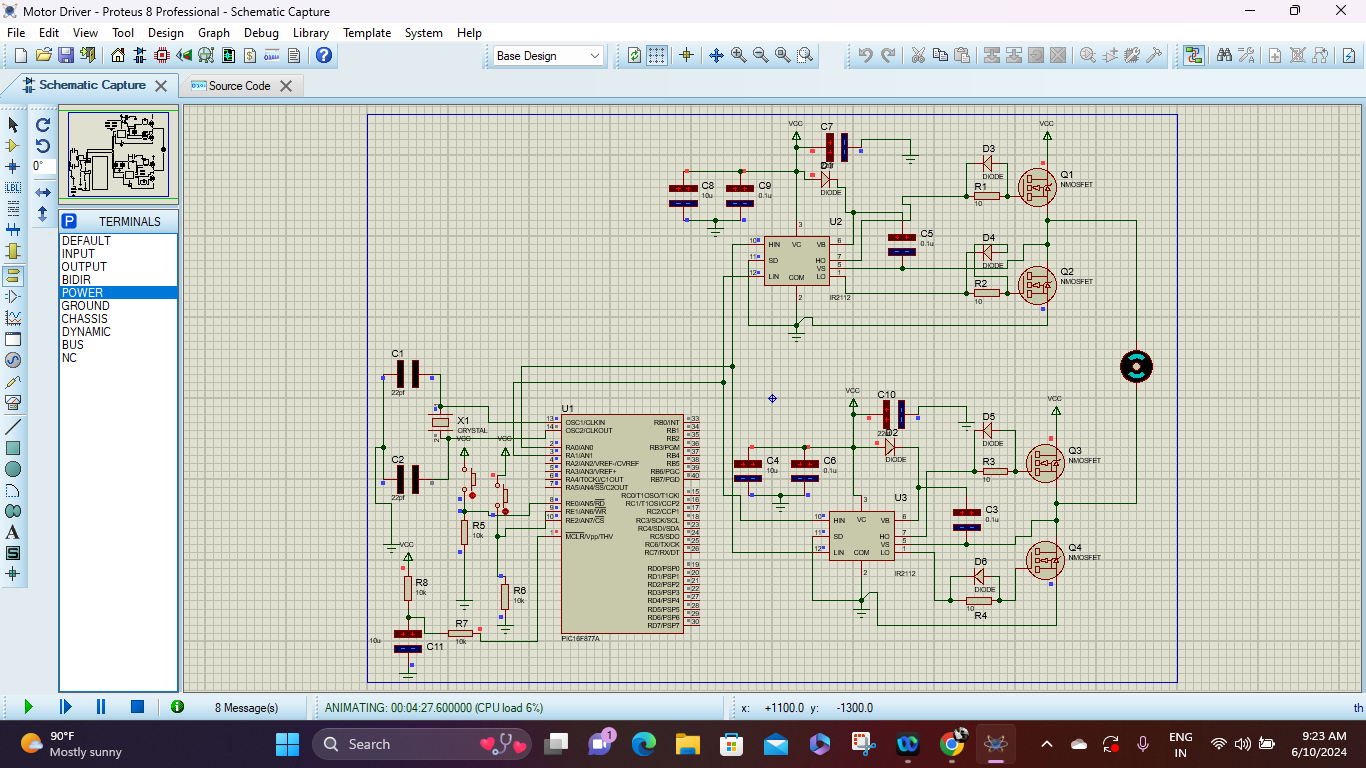Image resolution: width=1366 pixels, height=768 pixels.
Task: Select the Text Script tool
Action: pos(13,208)
